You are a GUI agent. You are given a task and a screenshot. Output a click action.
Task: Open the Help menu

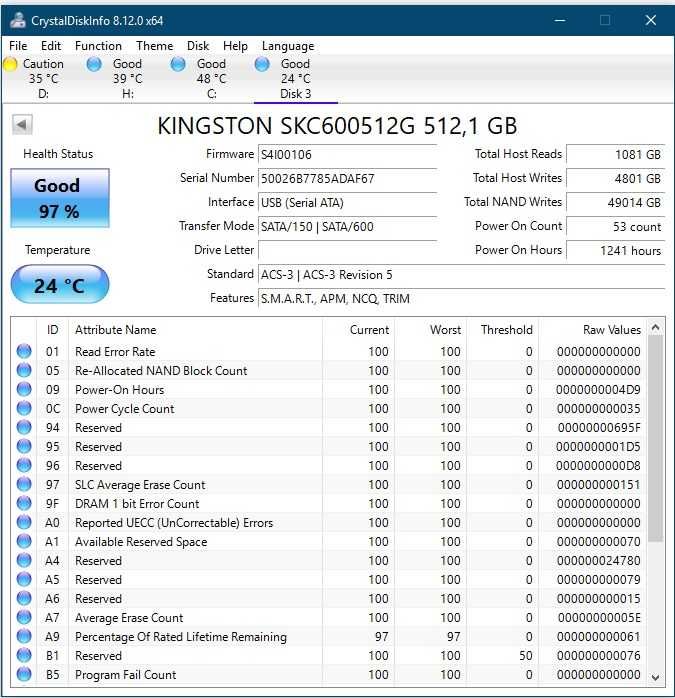pos(235,46)
